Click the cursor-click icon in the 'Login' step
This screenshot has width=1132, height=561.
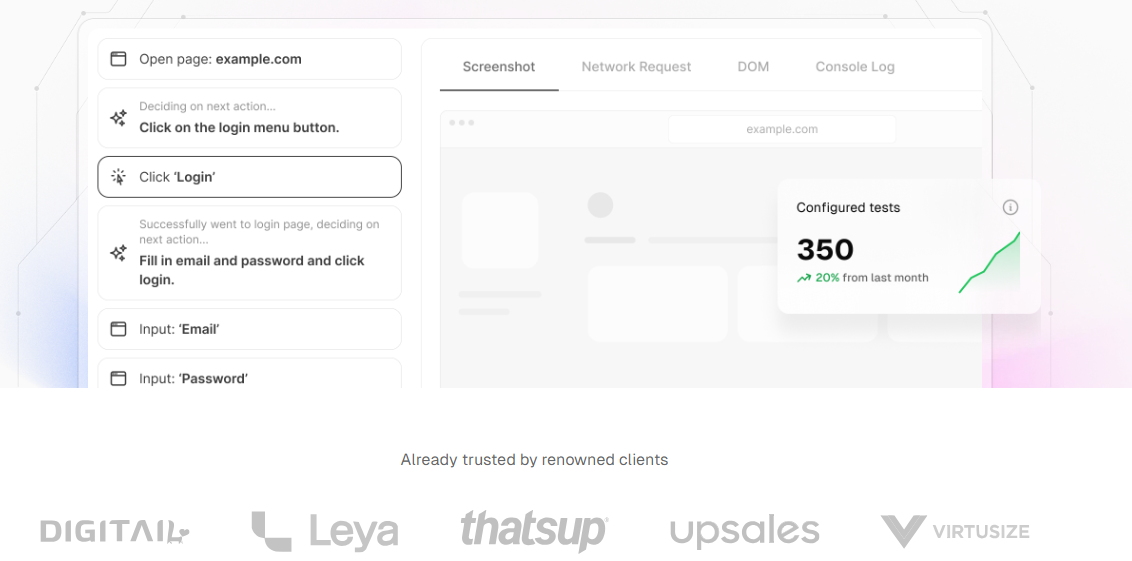118,177
